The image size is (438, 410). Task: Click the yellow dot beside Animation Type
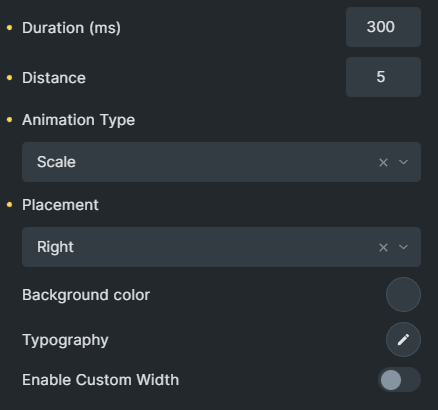[x=10, y=120]
